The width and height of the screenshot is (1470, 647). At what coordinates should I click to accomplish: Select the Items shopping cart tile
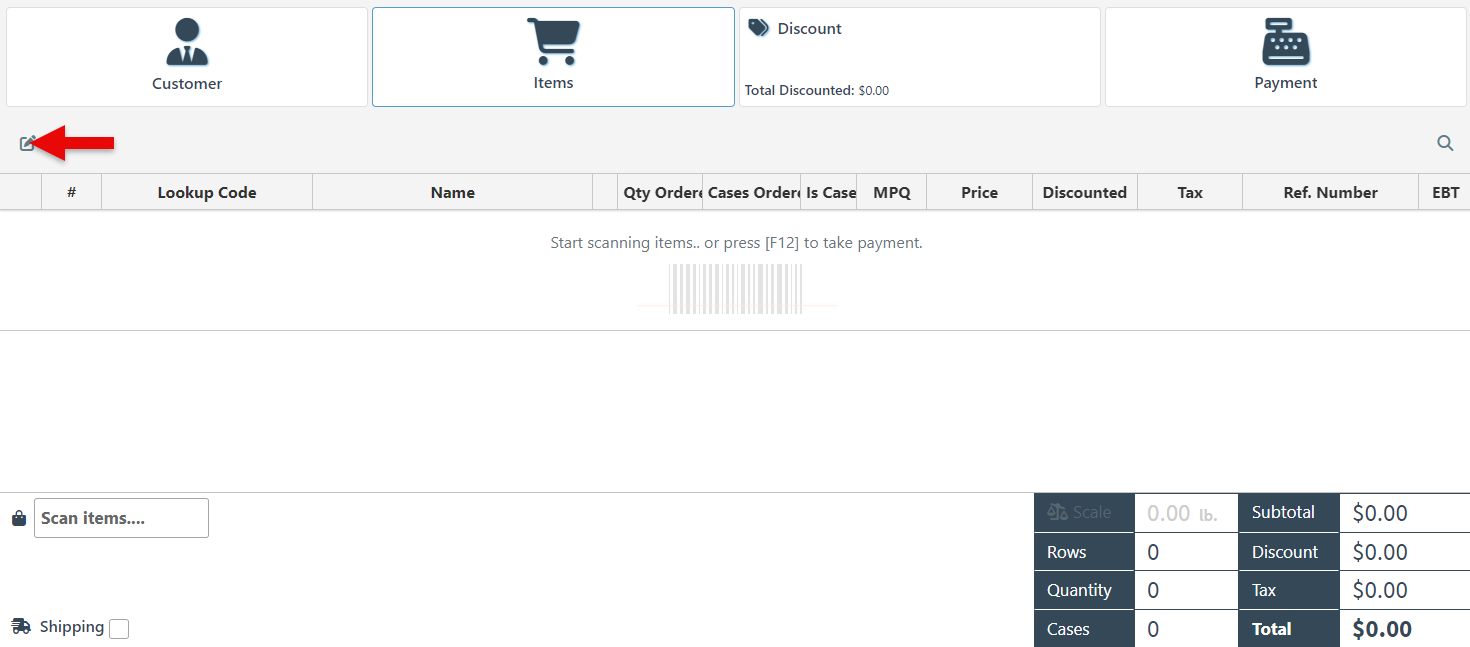553,57
